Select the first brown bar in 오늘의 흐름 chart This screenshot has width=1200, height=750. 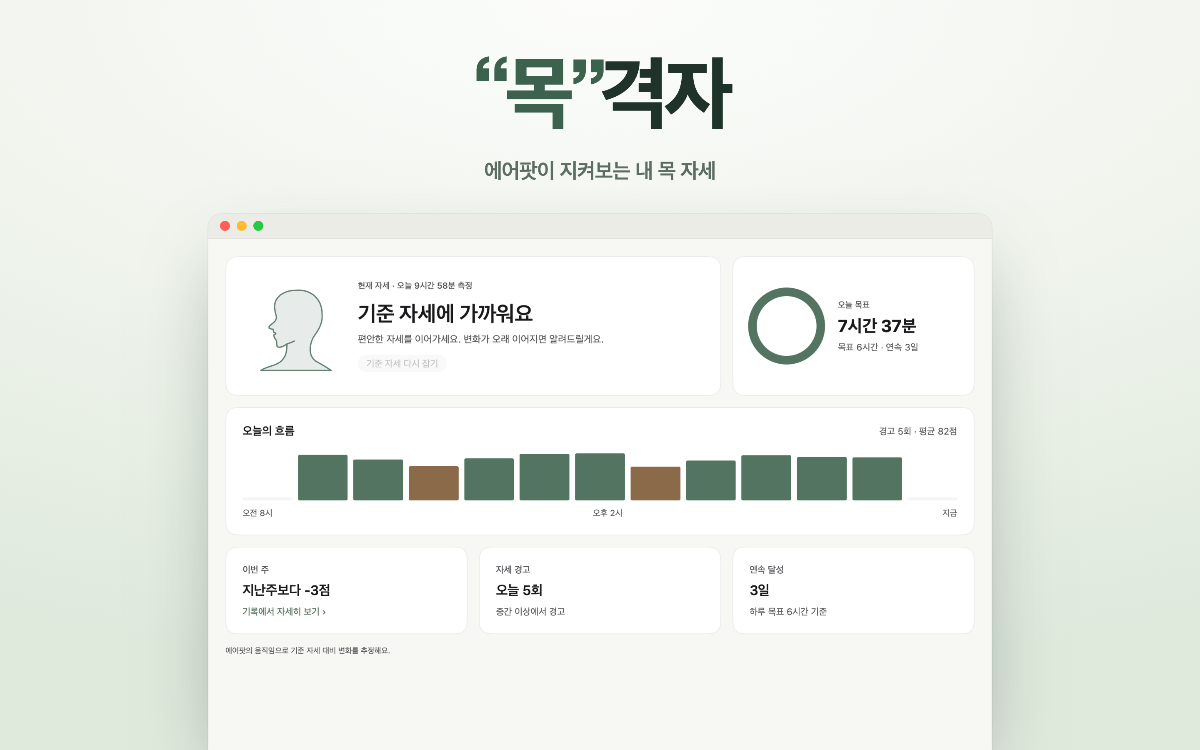[x=434, y=483]
